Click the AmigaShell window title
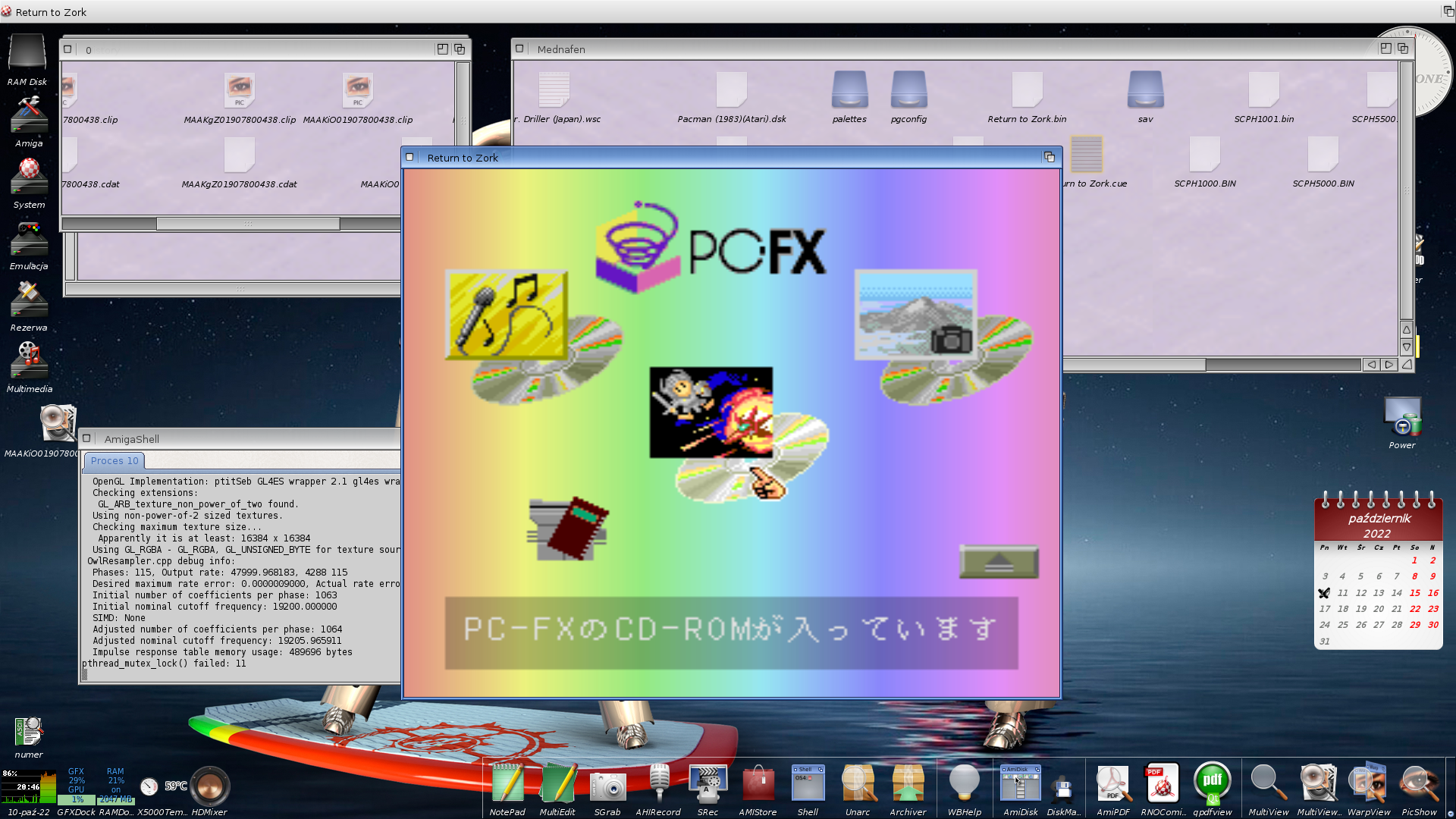1456x819 pixels. click(x=132, y=439)
